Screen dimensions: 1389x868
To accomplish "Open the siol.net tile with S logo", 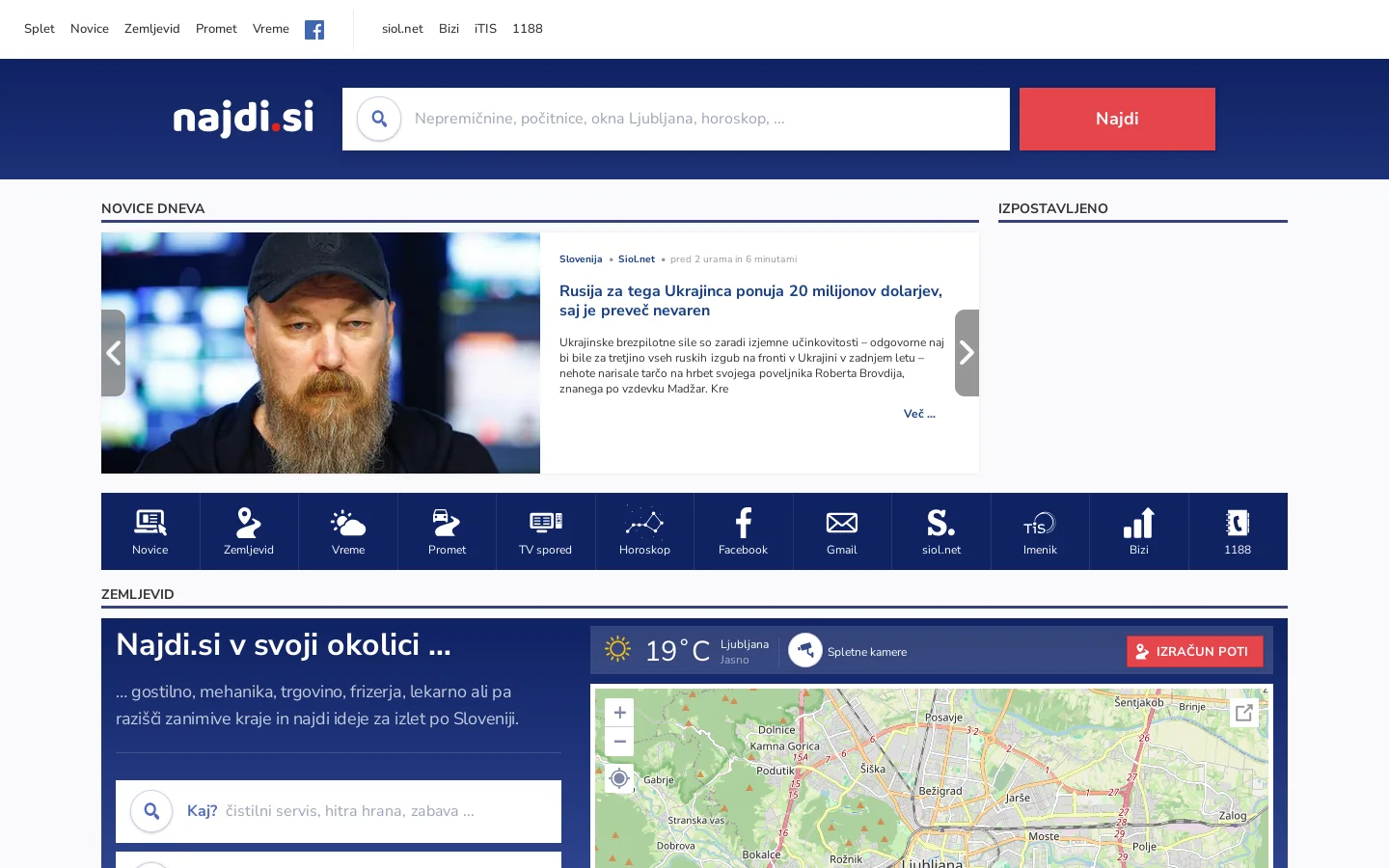I will (941, 531).
